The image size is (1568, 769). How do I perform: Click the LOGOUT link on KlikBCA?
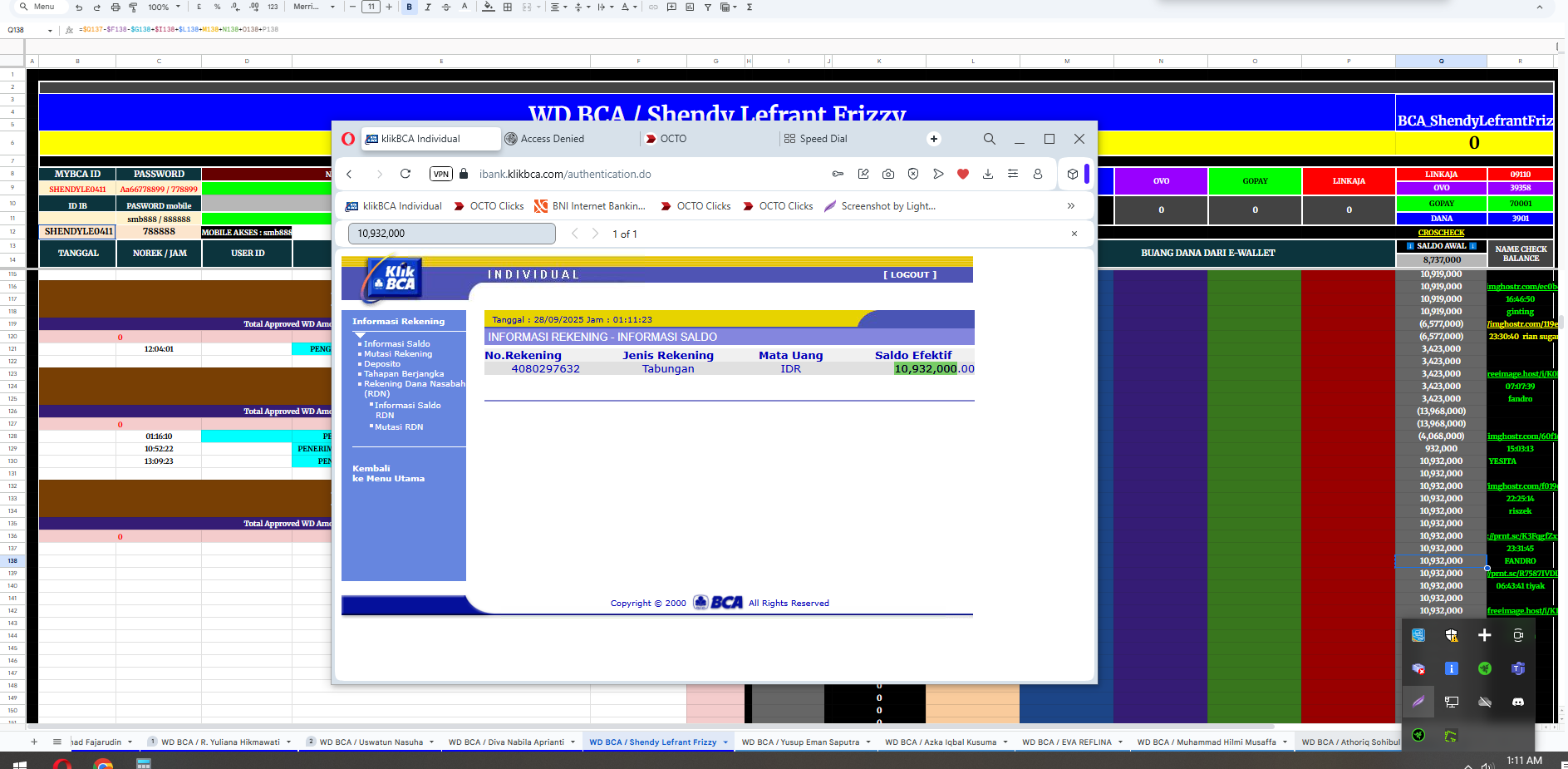pyautogui.click(x=910, y=274)
